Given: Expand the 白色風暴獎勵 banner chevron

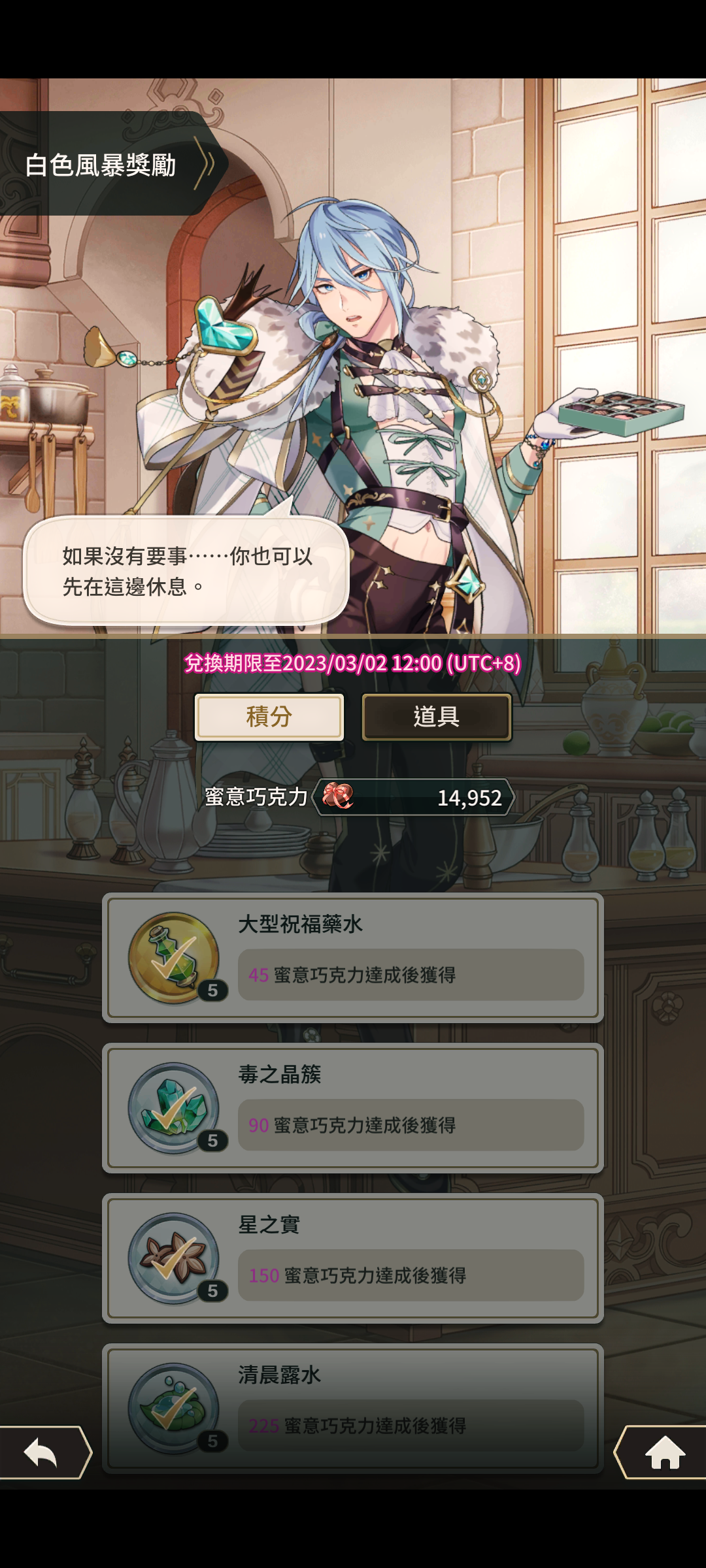Looking at the screenshot, I should 205,163.
